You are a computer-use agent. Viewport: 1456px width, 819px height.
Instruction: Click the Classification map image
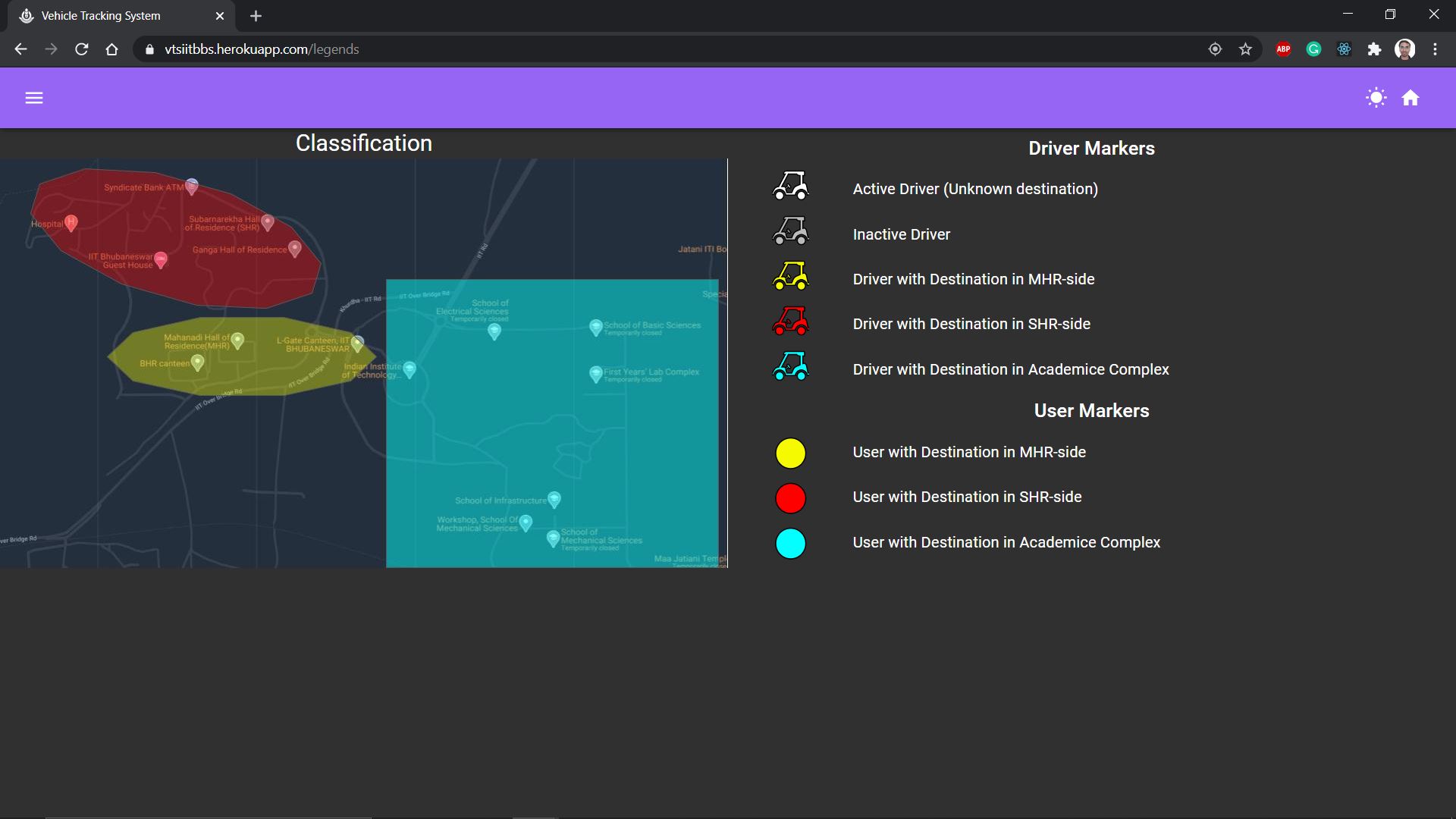(363, 362)
